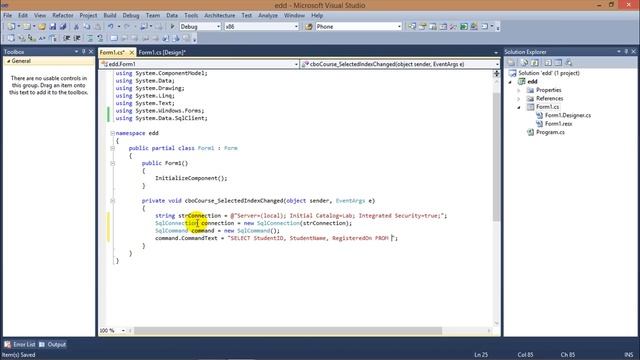The height and width of the screenshot is (360, 640).
Task: Click the Navigate Backward icon
Action: point(144,27)
